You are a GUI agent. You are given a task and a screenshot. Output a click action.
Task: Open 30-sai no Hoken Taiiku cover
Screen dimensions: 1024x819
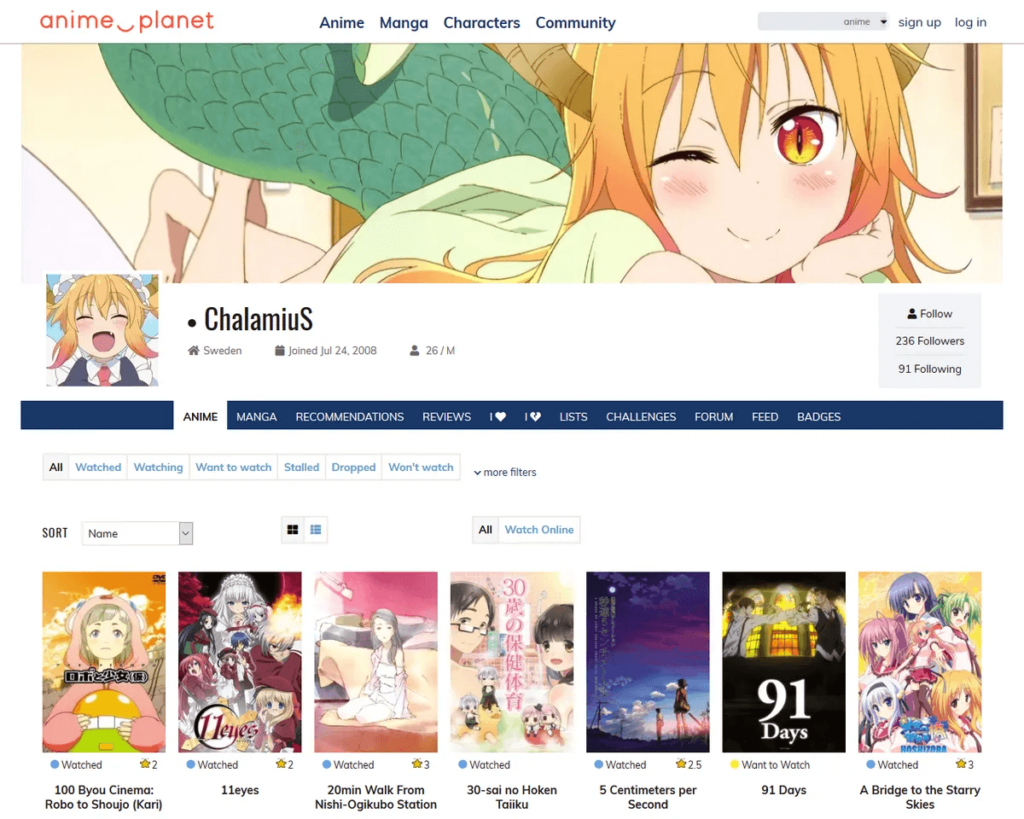coord(512,662)
